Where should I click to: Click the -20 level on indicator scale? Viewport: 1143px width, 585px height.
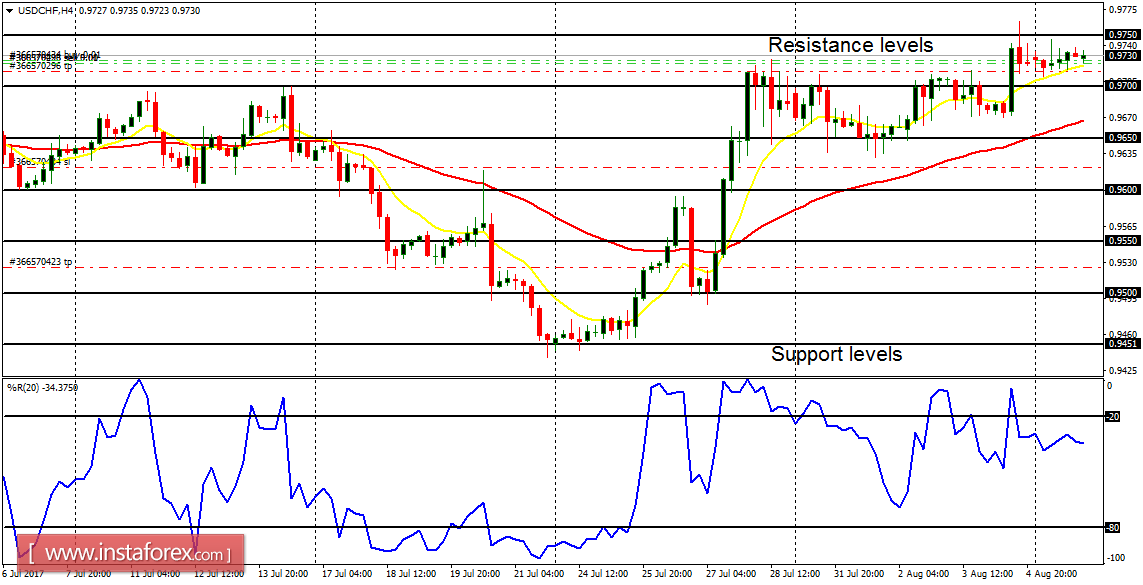click(x=1113, y=417)
